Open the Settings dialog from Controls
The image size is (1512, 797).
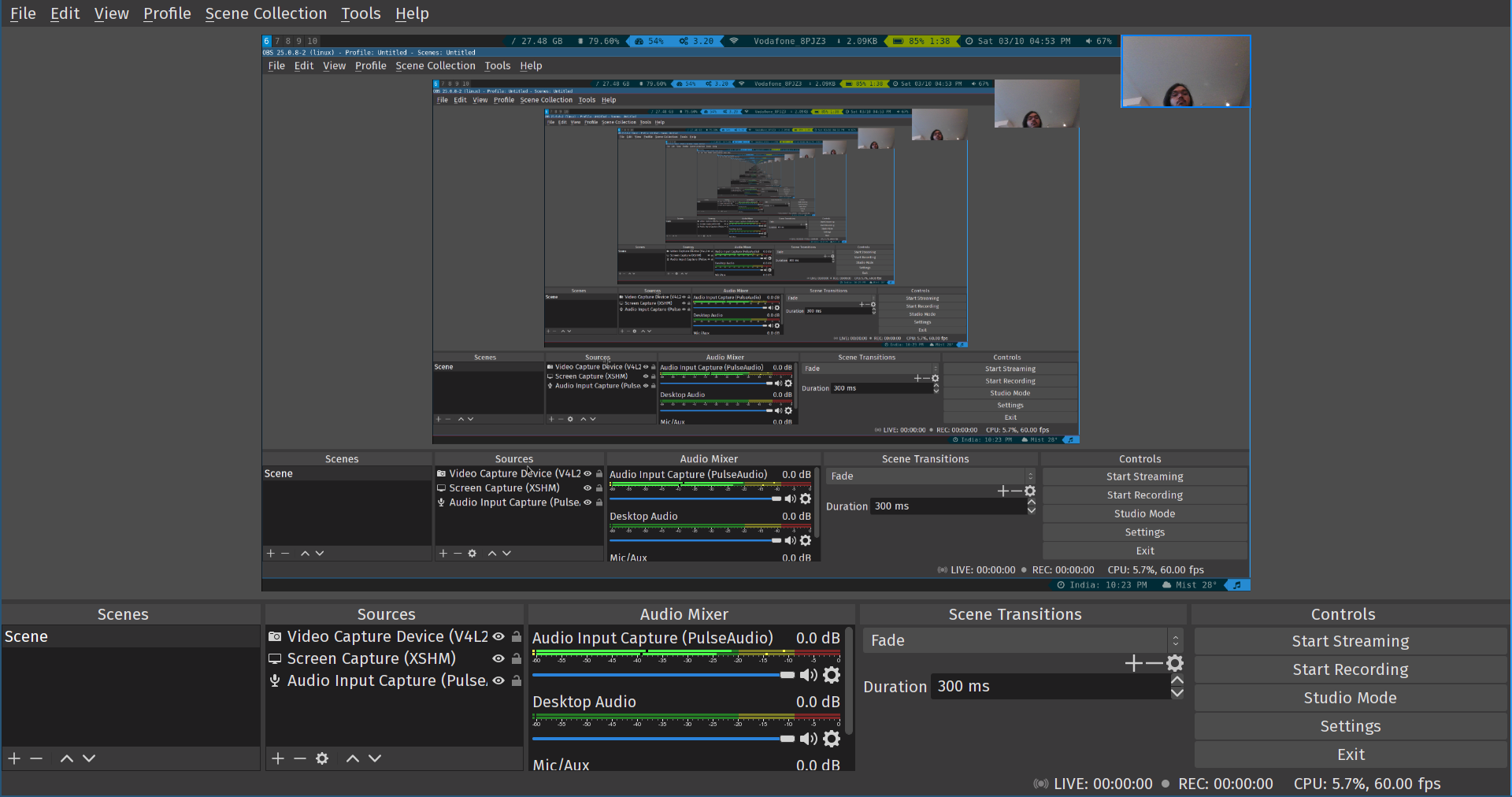click(1351, 726)
